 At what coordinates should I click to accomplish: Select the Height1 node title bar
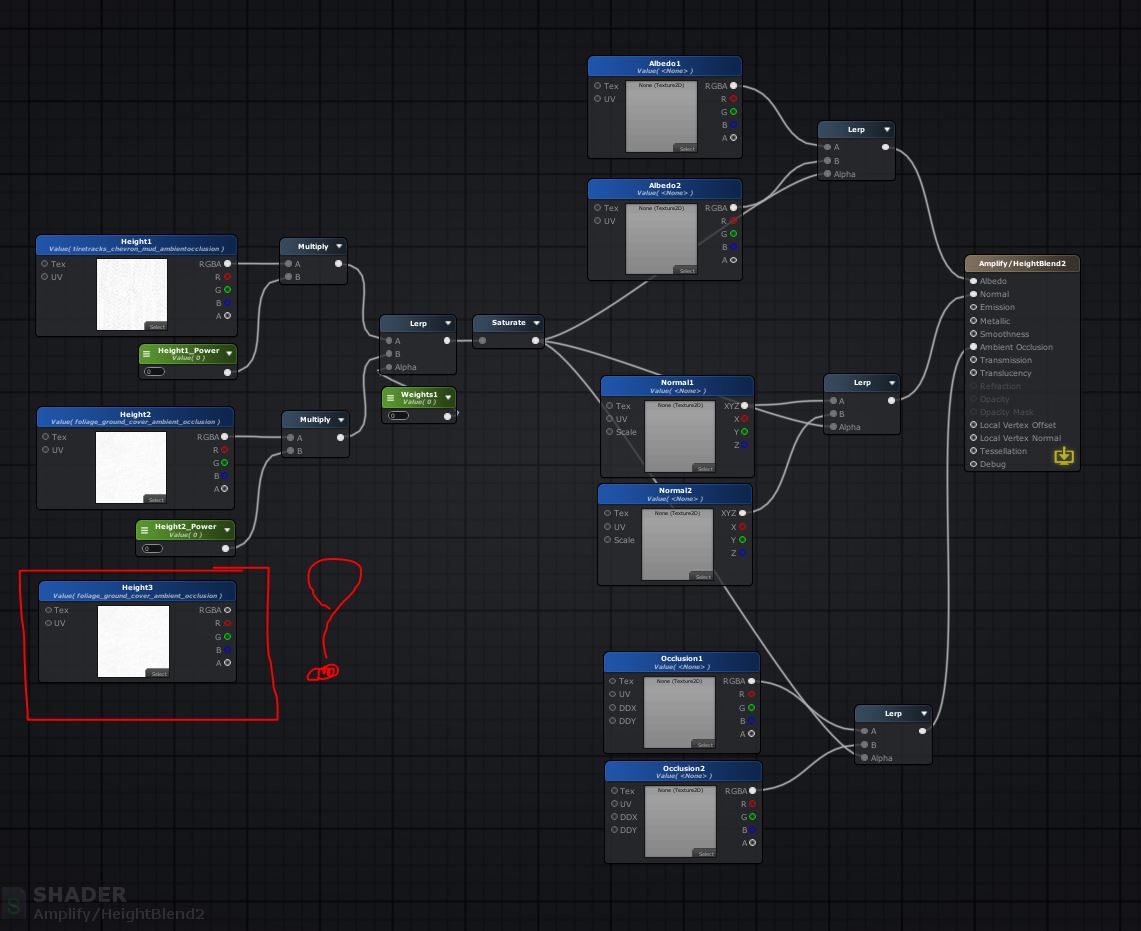136,245
